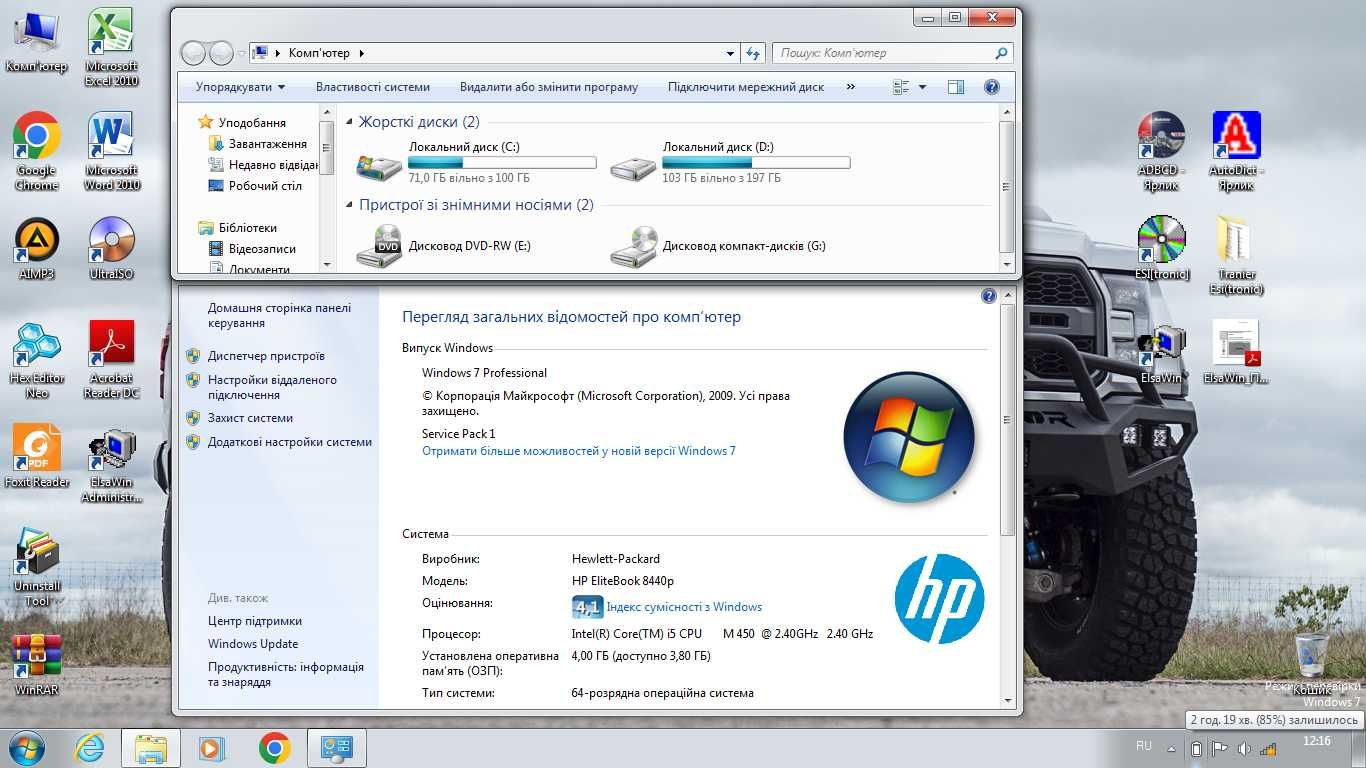Image resolution: width=1366 pixels, height=768 pixels.
Task: Open the UltraISO desktop icon
Action: 111,248
